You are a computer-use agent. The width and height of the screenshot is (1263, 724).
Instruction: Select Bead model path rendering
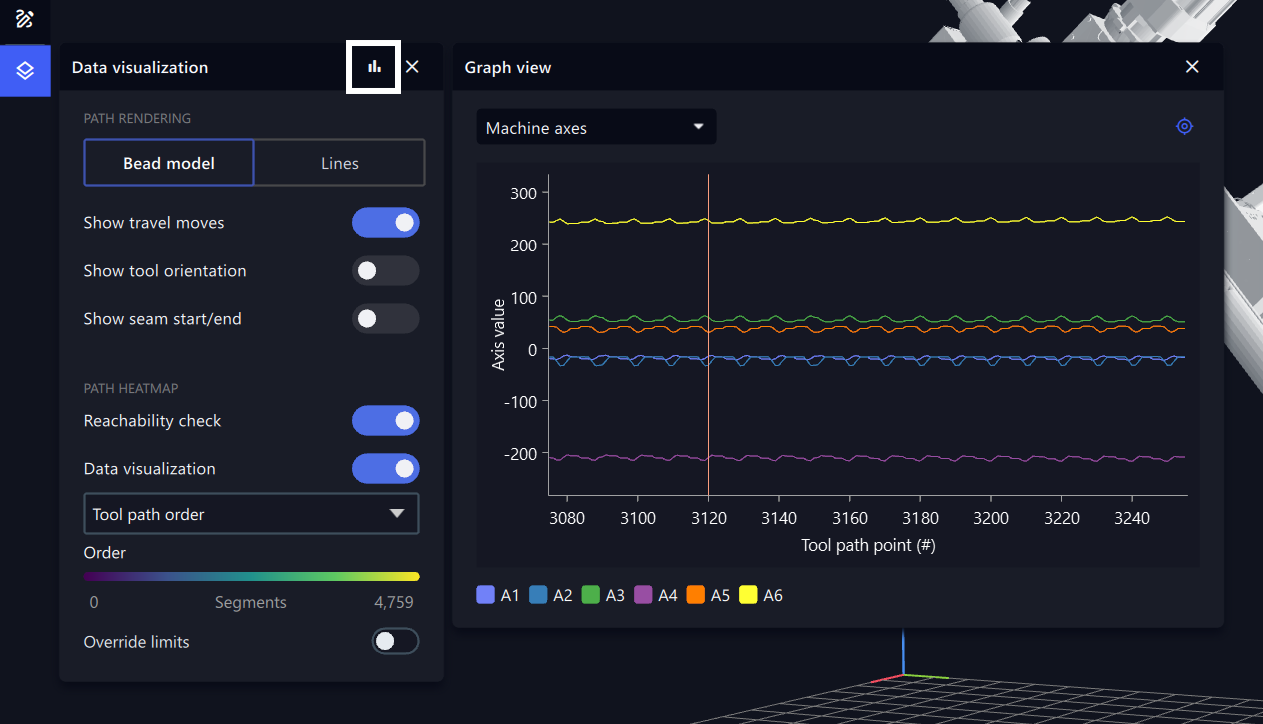pos(169,163)
